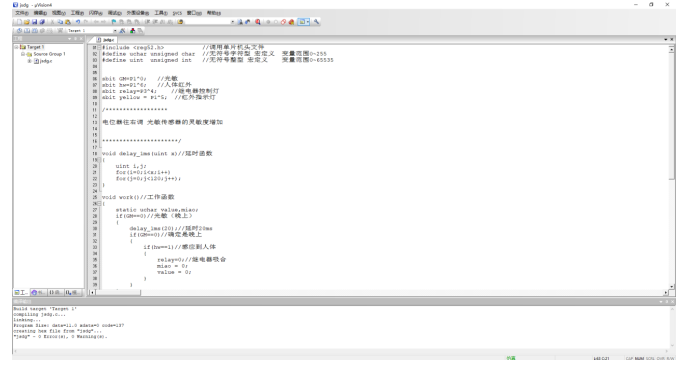Open the Target 1 dropdown list
The image size is (700, 365).
tap(115, 31)
